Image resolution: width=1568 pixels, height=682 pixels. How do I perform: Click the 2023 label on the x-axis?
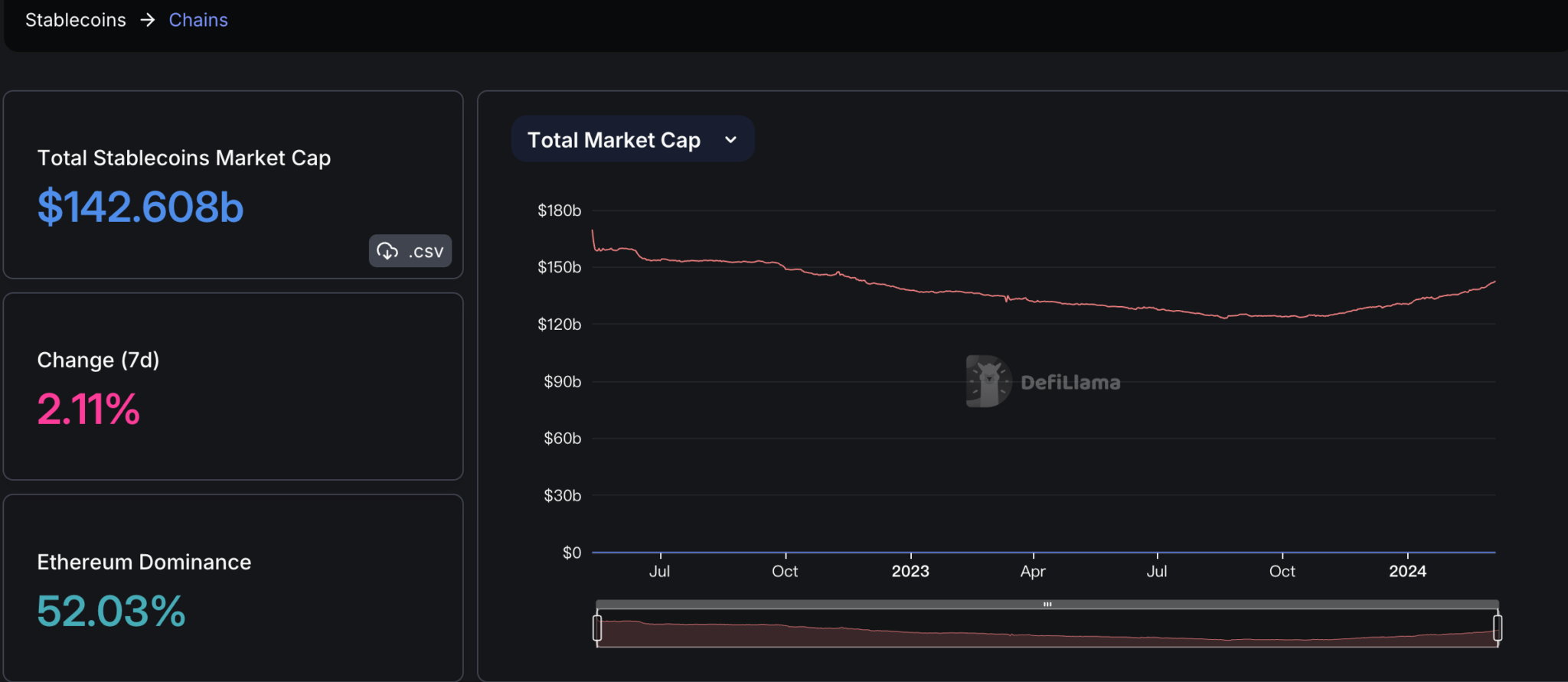(910, 571)
